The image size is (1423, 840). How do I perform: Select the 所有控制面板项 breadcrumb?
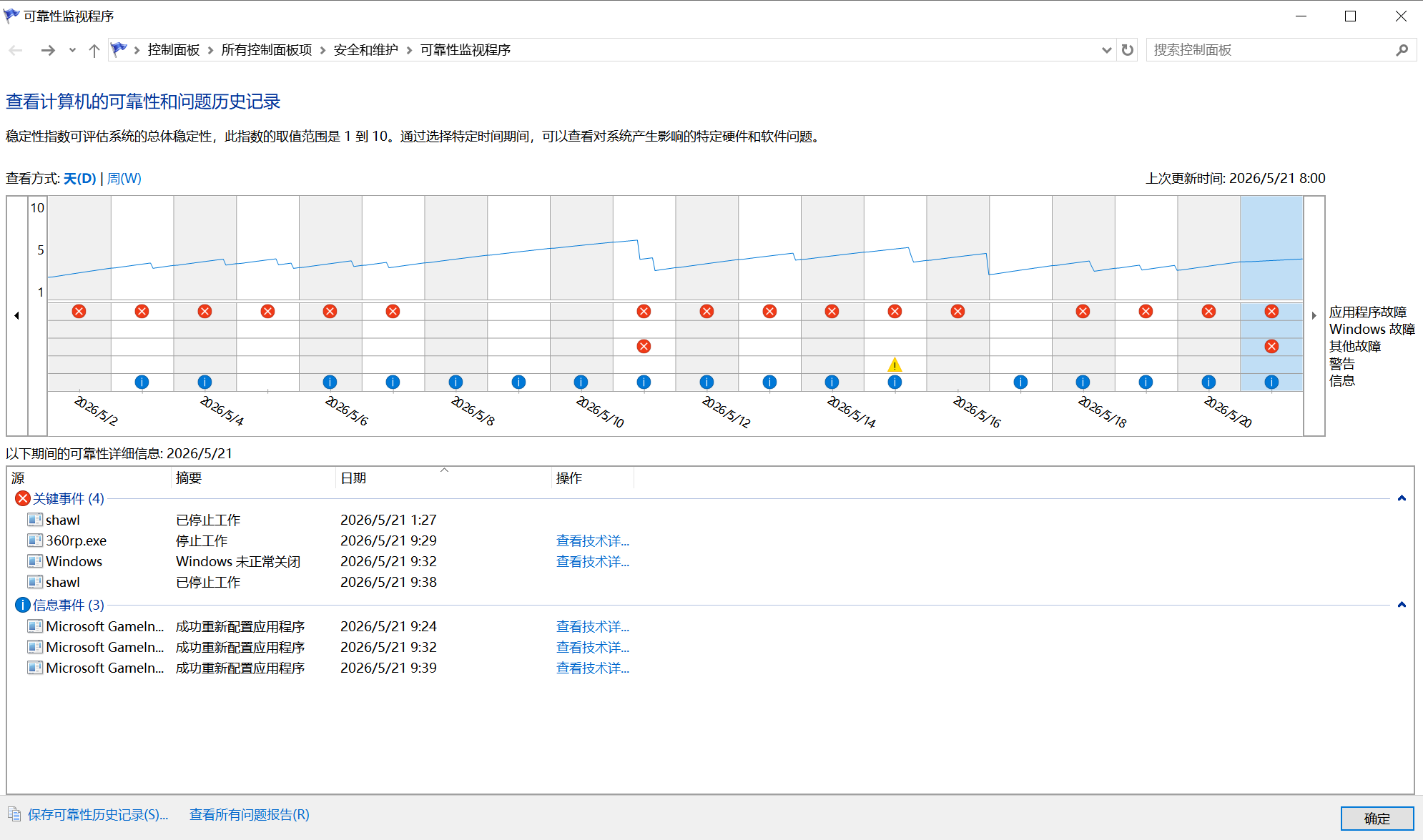[267, 50]
